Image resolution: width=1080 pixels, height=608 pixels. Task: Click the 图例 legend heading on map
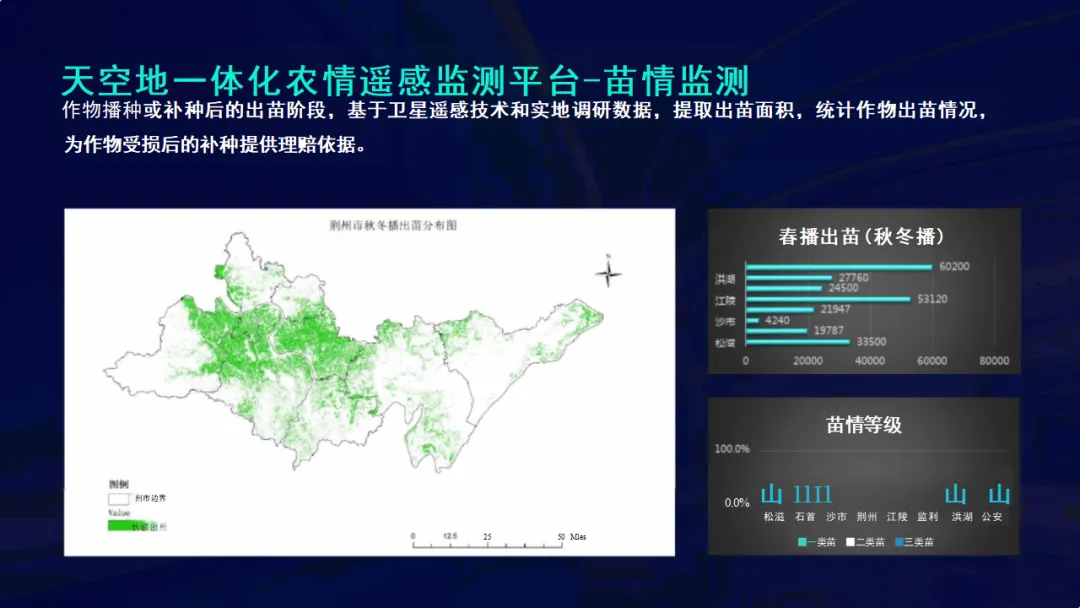(x=118, y=484)
